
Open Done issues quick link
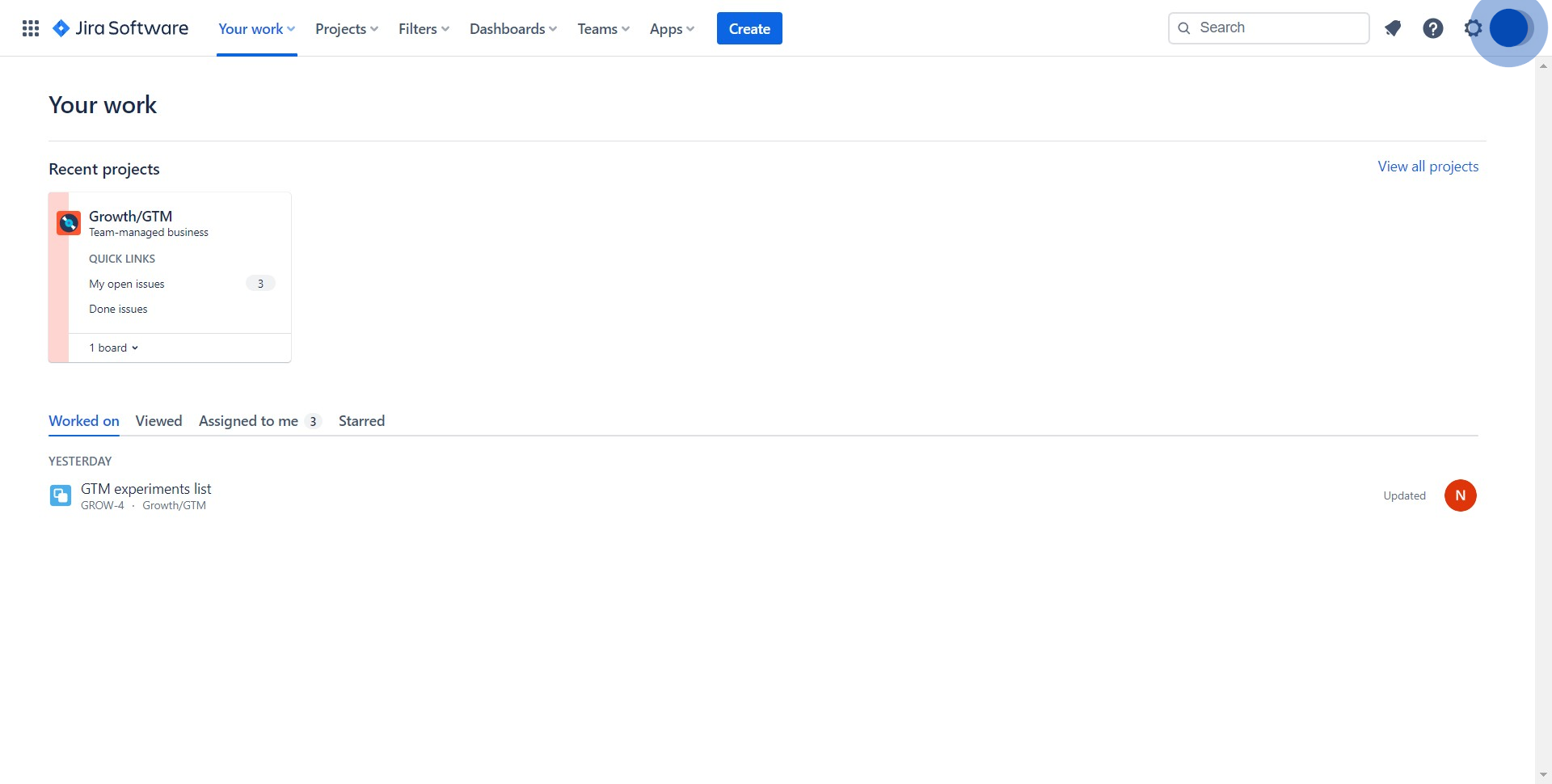tap(118, 309)
